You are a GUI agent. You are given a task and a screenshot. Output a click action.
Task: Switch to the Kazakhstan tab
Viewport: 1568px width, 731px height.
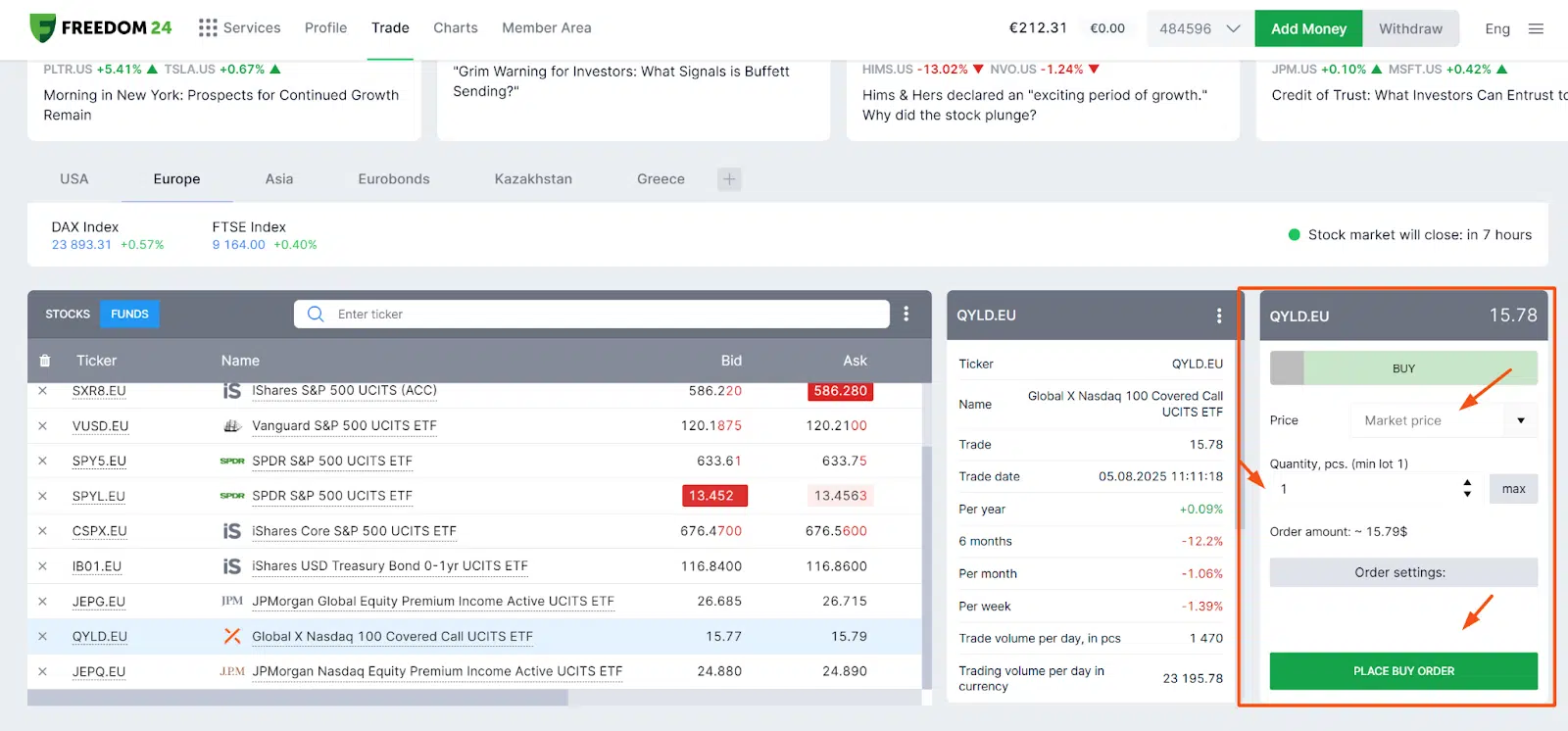pos(533,179)
